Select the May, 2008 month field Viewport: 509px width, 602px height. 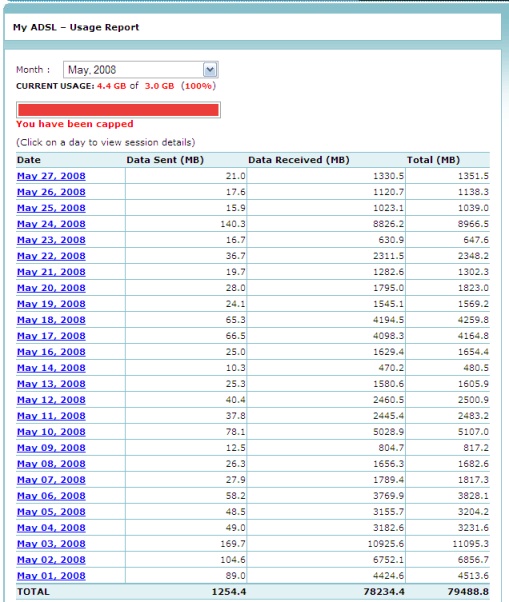tap(140, 70)
